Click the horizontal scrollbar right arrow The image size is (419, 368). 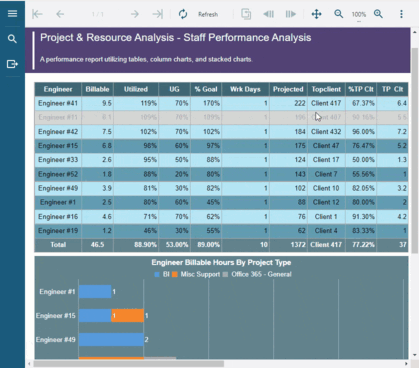[x=406, y=364]
